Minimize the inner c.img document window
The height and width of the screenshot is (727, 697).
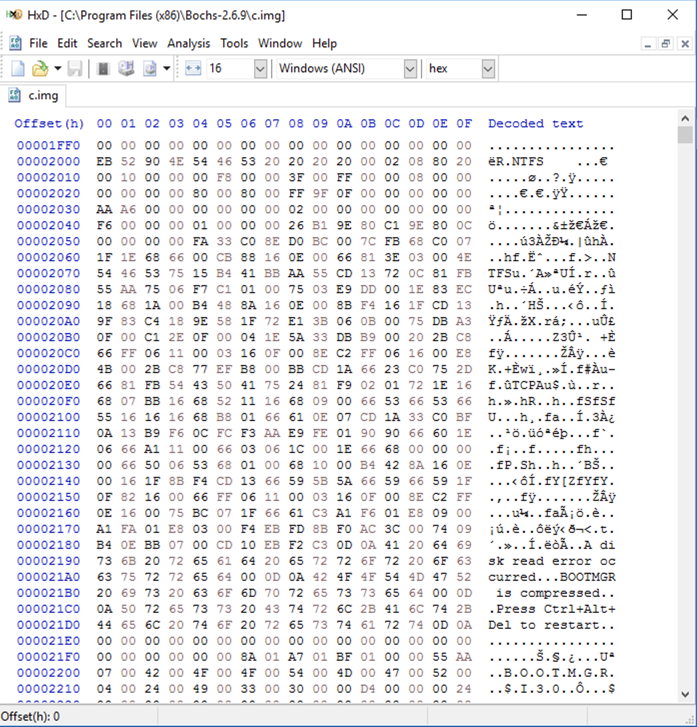click(x=648, y=44)
